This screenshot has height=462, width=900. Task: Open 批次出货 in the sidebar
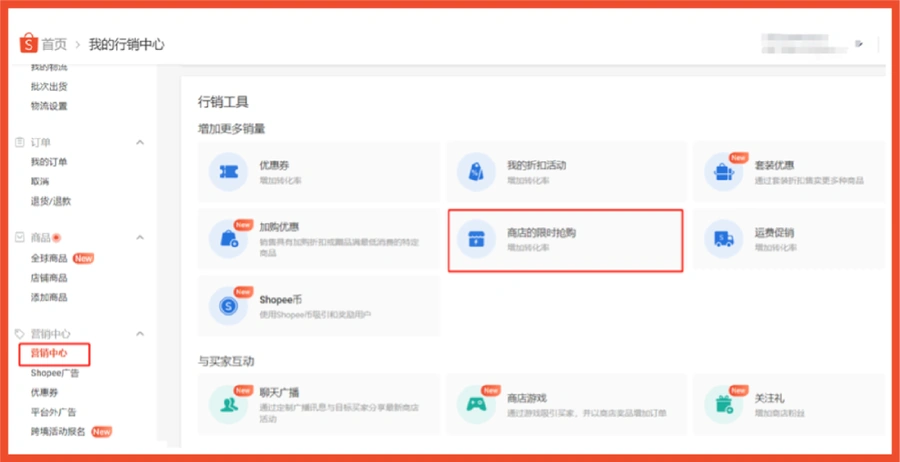tap(49, 87)
